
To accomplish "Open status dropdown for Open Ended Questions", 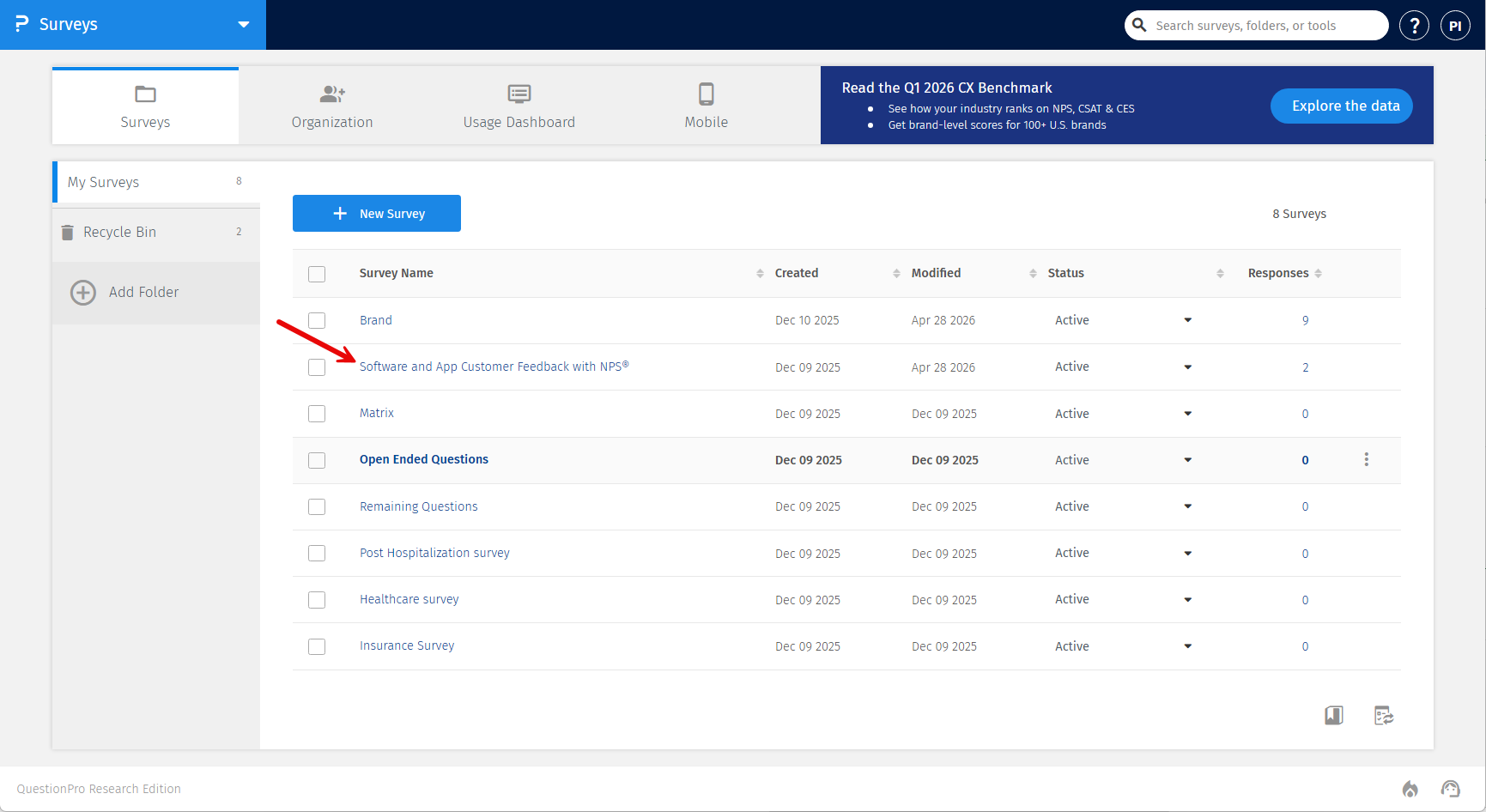I will tap(1188, 460).
